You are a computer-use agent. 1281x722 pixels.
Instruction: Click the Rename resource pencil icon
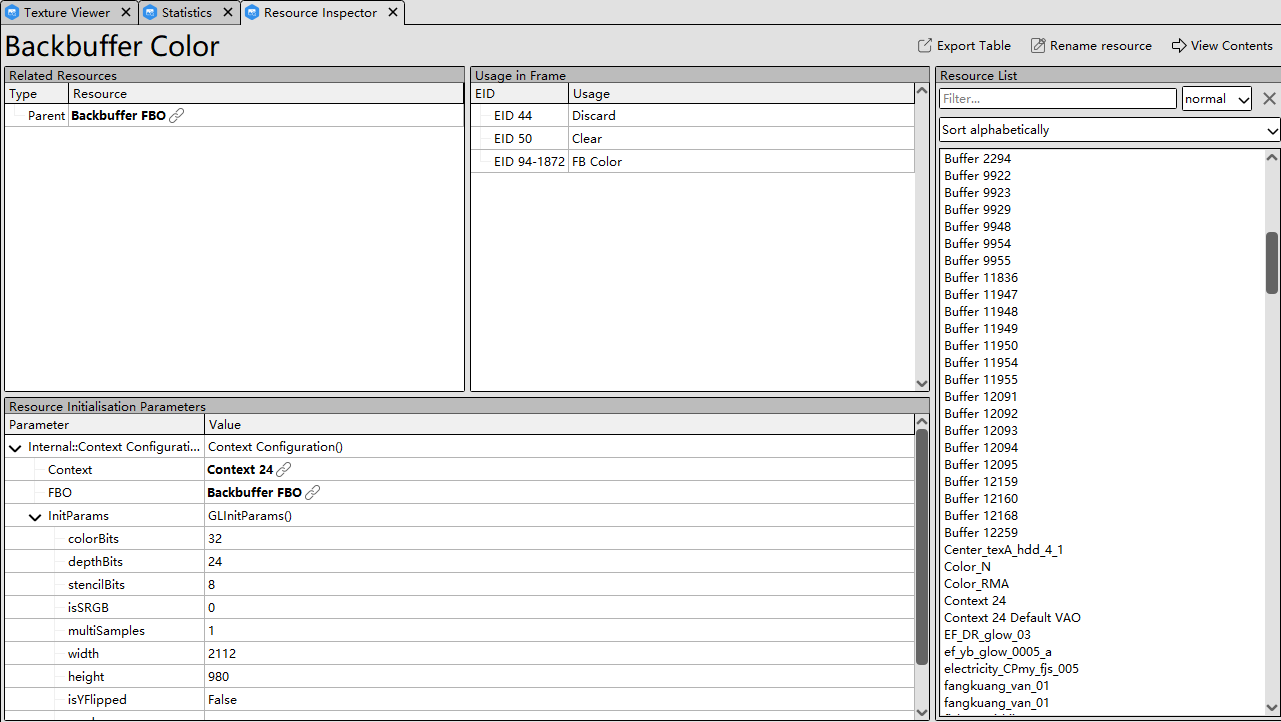pyautogui.click(x=1038, y=46)
